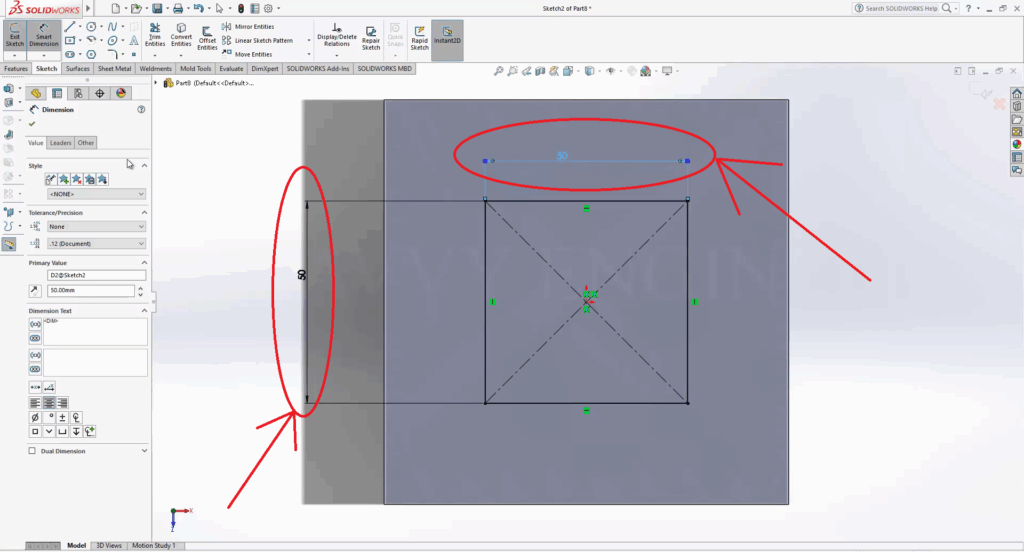Image resolution: width=1024 pixels, height=552 pixels.
Task: Enable the Dual Dimension checkbox
Action: click(33, 451)
